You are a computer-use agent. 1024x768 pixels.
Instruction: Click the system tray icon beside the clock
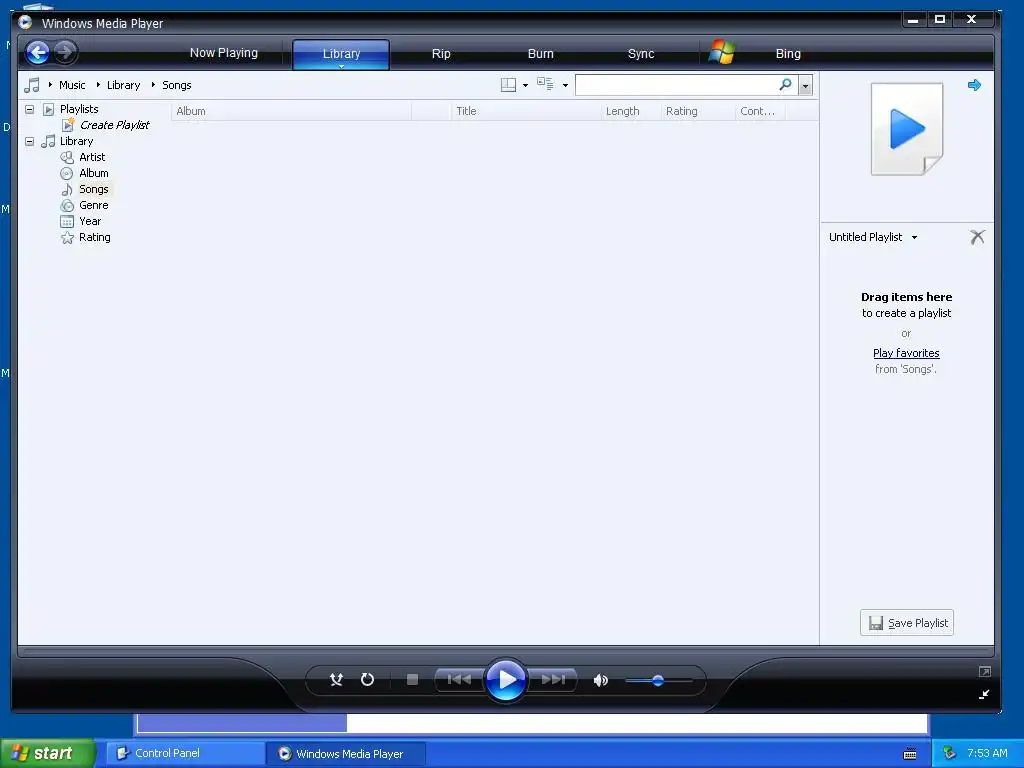950,753
